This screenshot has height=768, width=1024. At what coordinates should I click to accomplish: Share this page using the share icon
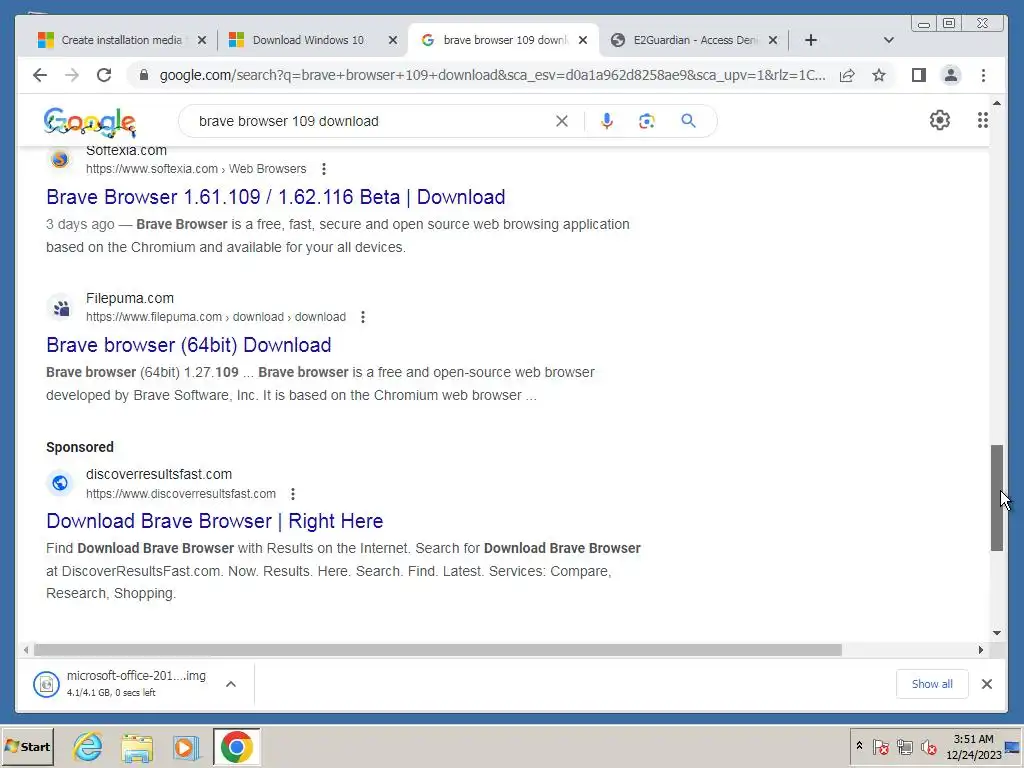point(847,75)
